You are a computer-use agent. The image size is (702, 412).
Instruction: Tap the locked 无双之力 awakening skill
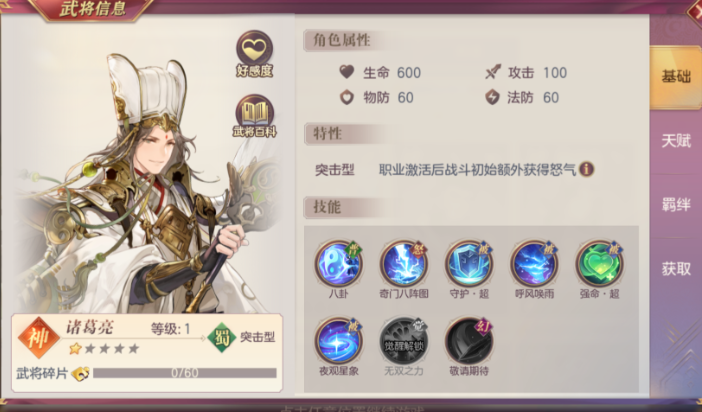tap(404, 341)
